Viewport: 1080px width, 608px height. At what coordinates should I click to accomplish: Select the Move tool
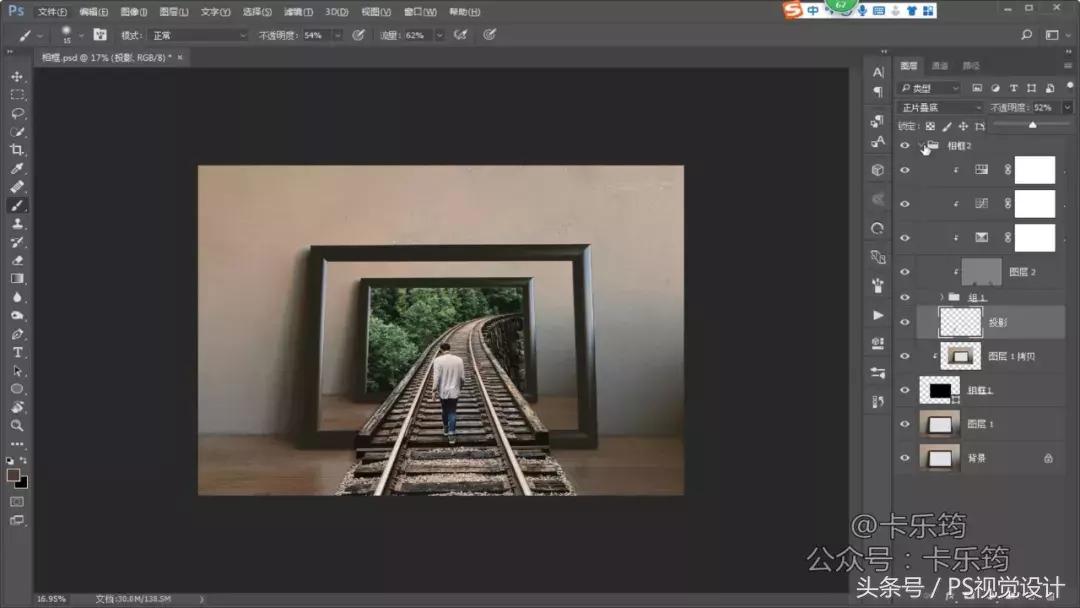click(x=17, y=77)
